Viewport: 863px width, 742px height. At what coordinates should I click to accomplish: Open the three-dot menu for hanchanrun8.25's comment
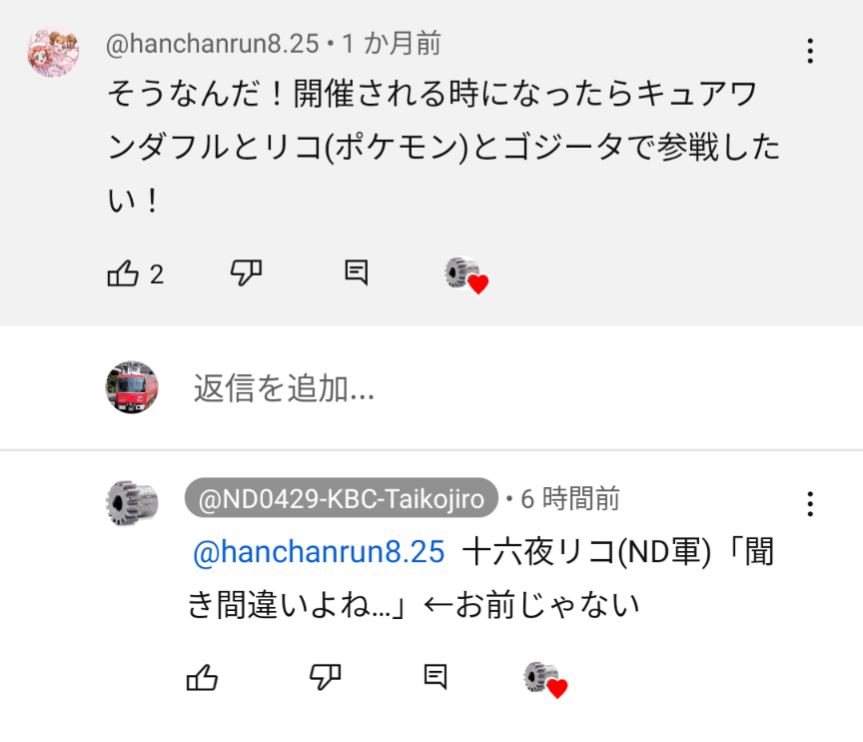[x=810, y=51]
